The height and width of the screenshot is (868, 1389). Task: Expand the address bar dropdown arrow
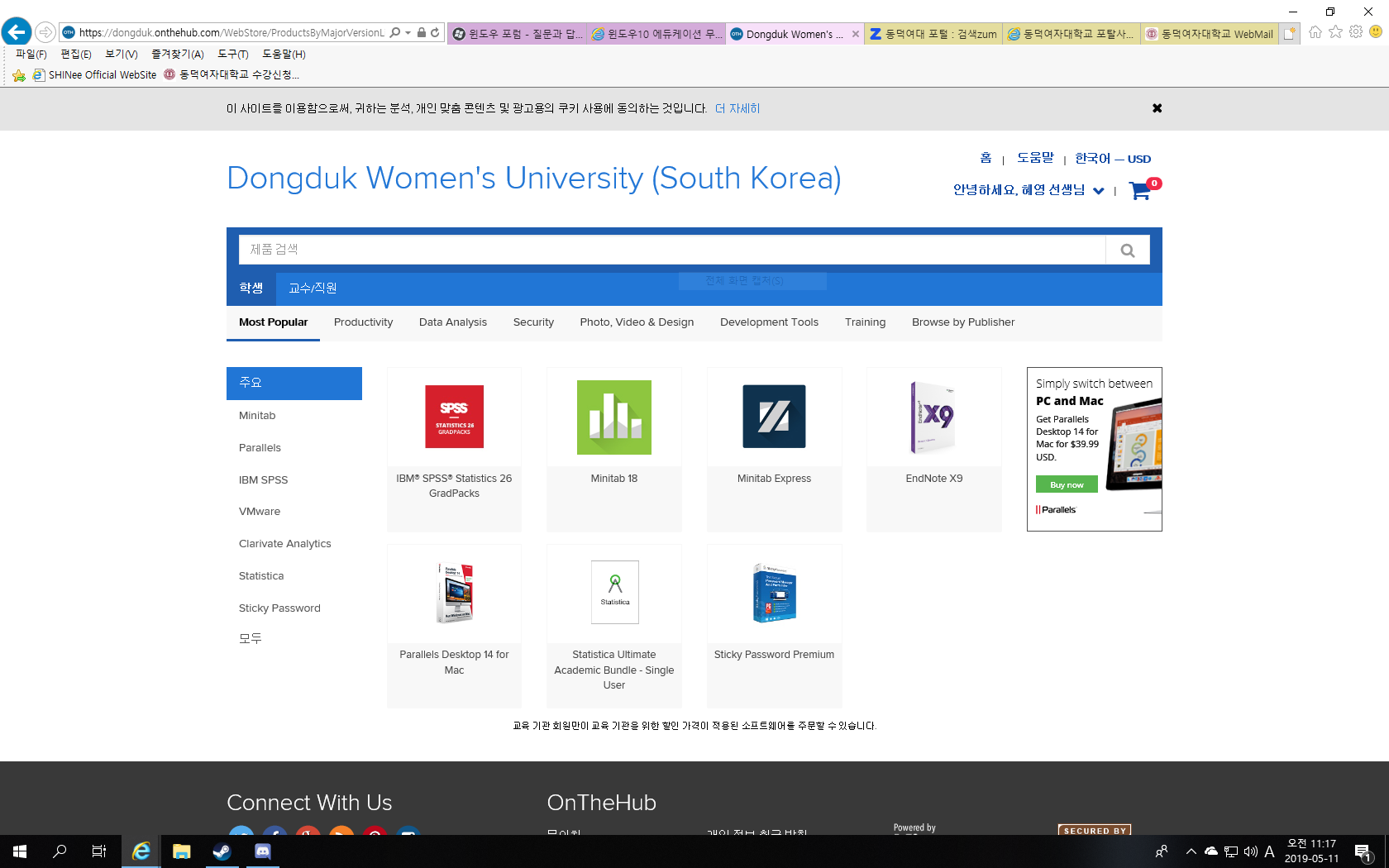[408, 32]
